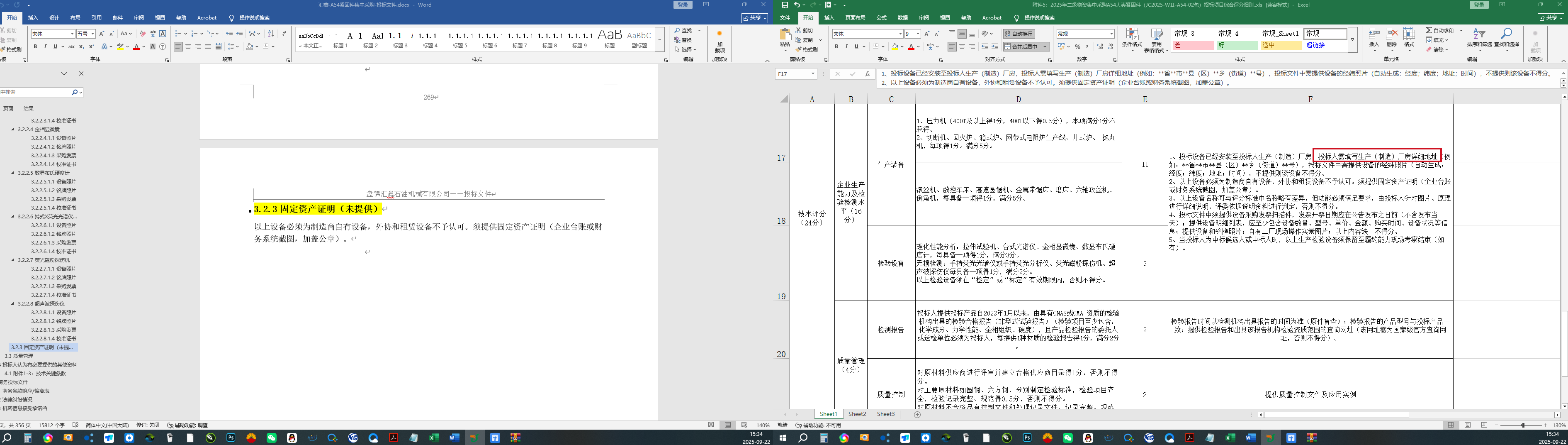Open Word font size dropdown (五号)
1568x445 pixels.
pos(92,34)
